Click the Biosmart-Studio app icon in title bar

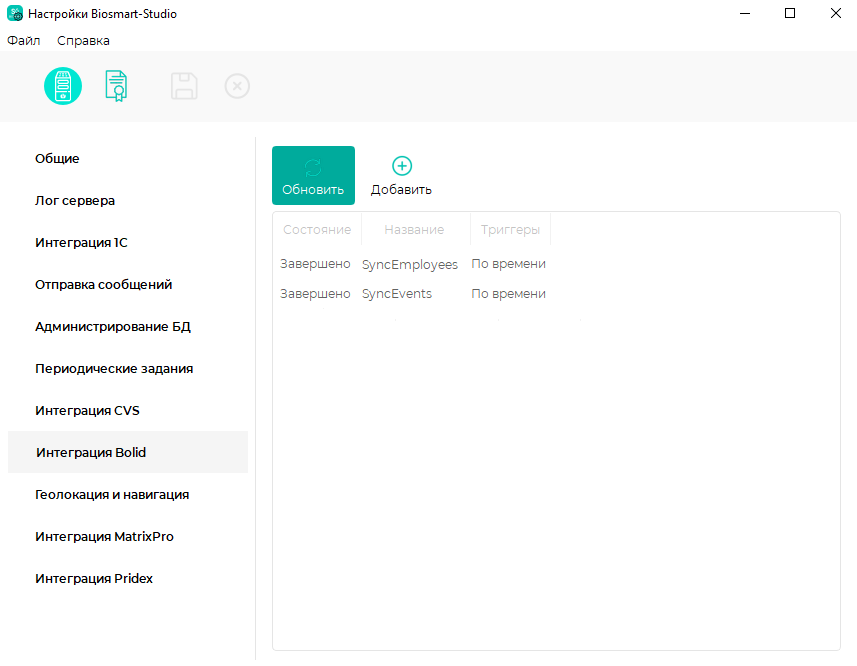pos(15,13)
